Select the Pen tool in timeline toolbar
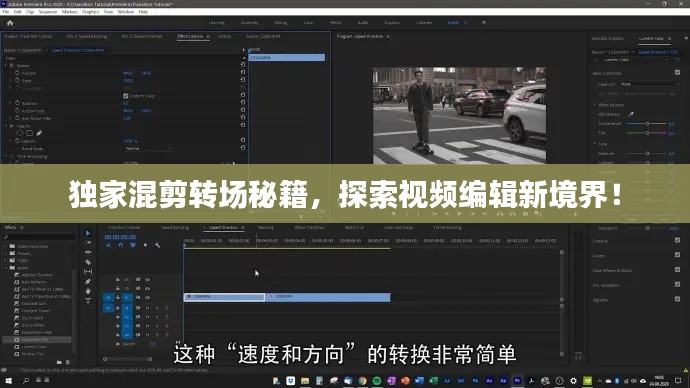The image size is (690, 388). pyautogui.click(x=88, y=281)
